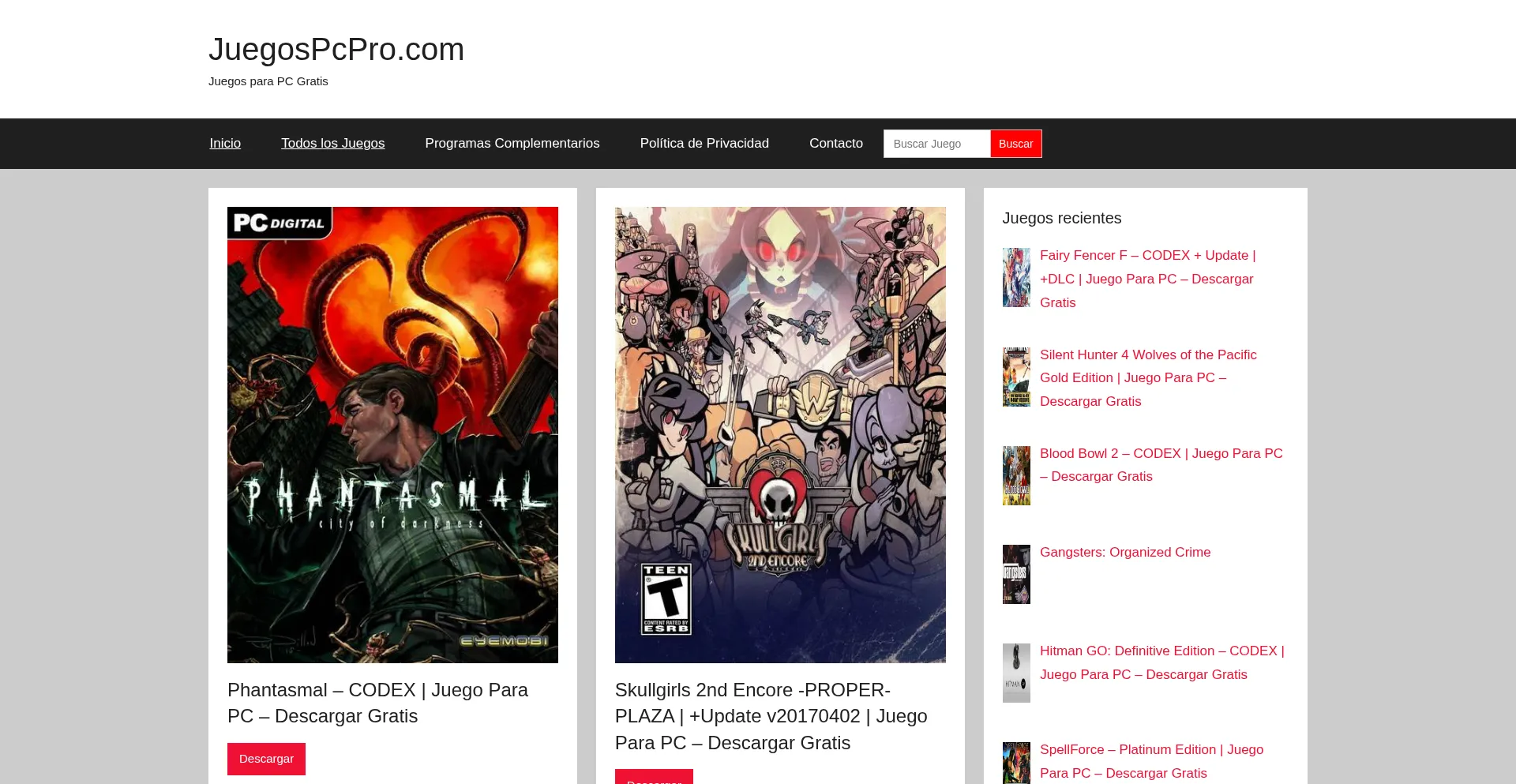Open the Phantasmal – CODEX post title
Screen dimensions: 1516x784
(377, 703)
